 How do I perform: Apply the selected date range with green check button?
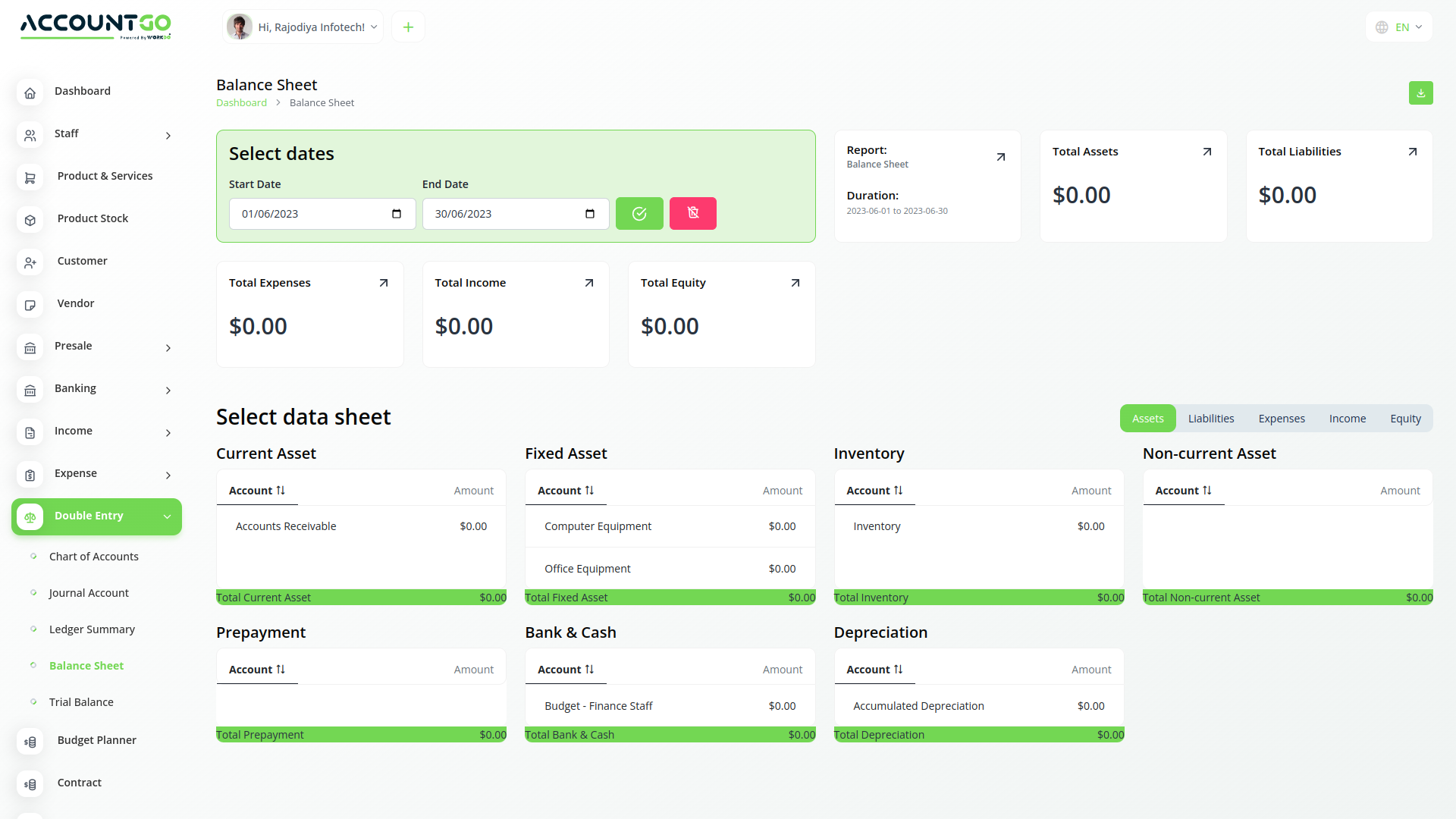pos(639,214)
